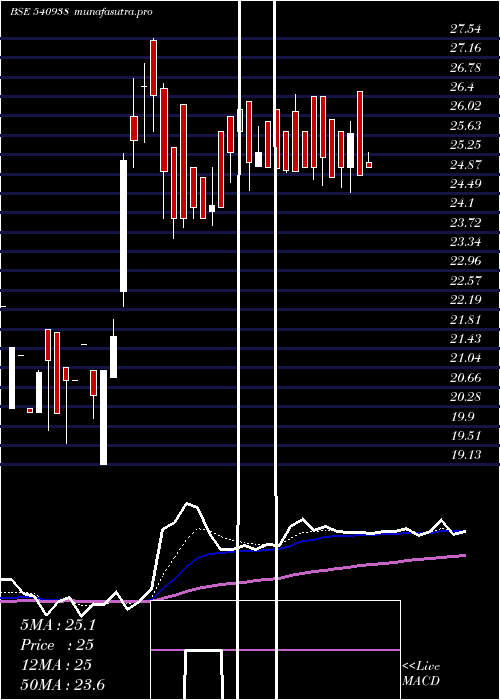
Task: Click the 22.96 price axis label
Action: coord(466,261)
